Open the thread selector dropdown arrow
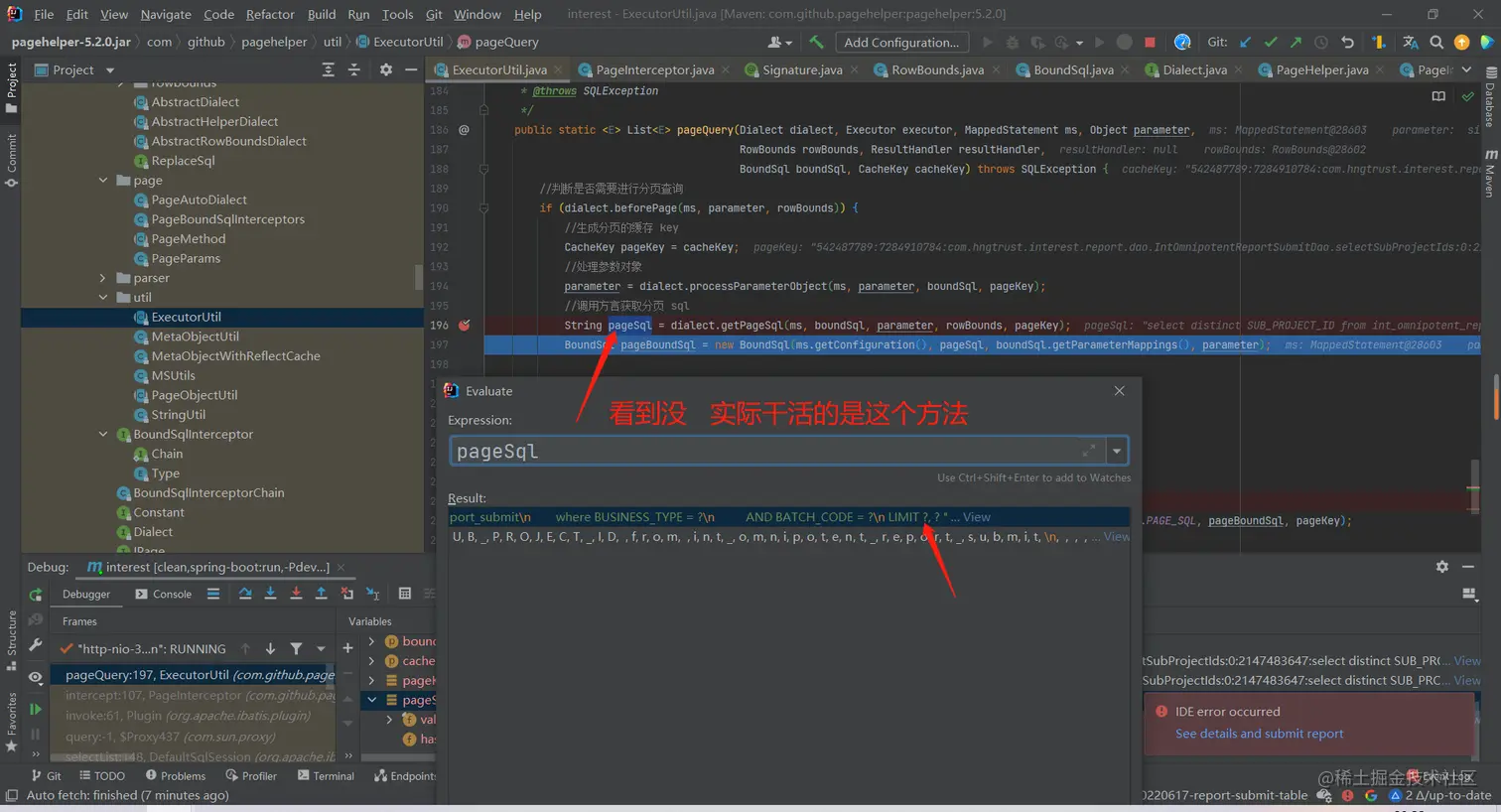The height and width of the screenshot is (812, 1501). pyautogui.click(x=321, y=648)
